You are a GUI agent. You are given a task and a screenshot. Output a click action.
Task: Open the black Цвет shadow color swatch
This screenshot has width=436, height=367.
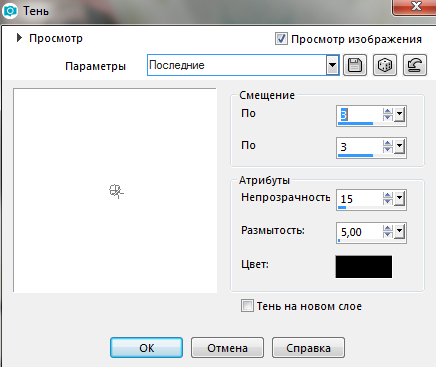(x=364, y=267)
